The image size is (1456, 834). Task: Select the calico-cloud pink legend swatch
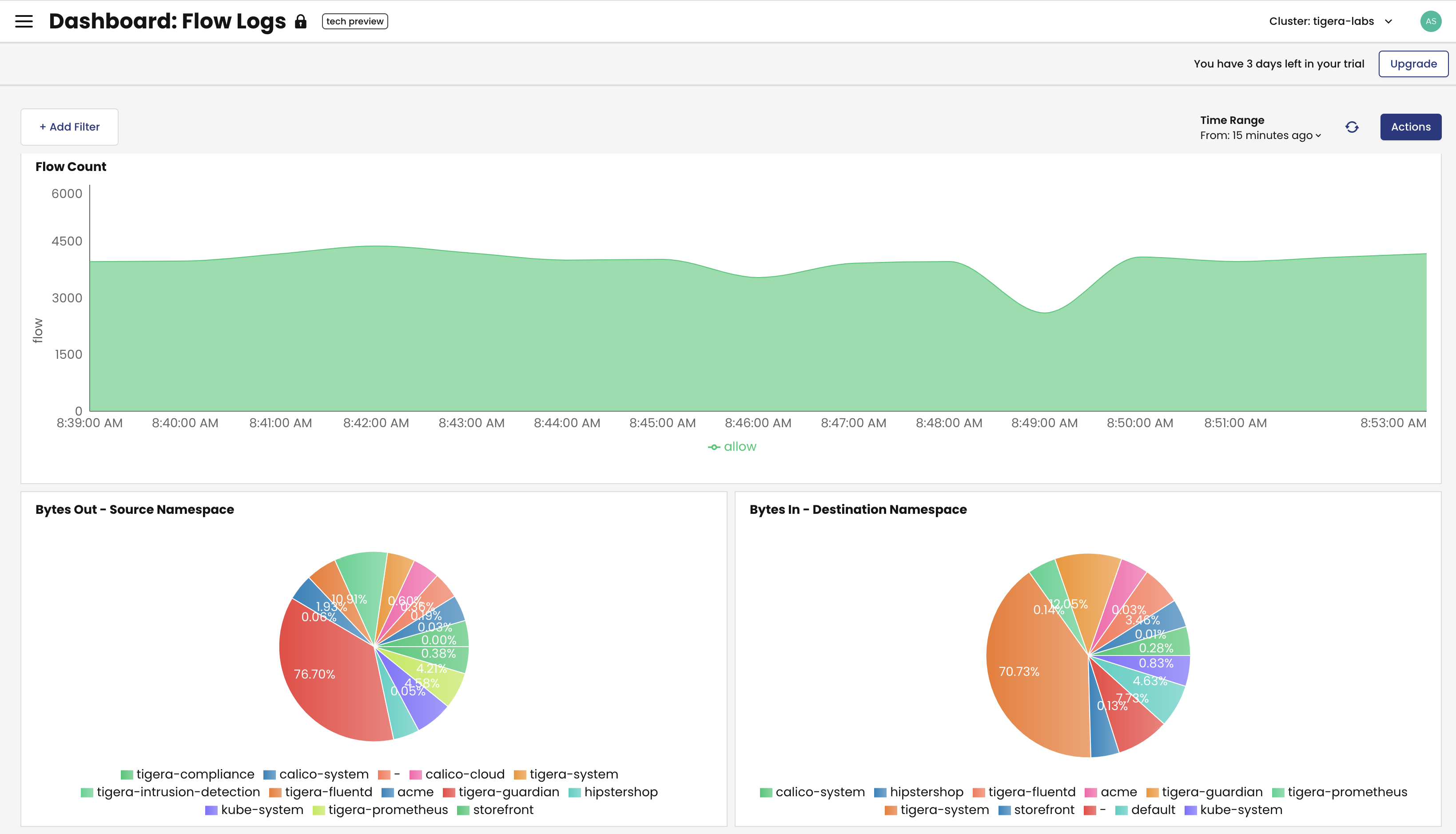[x=415, y=774]
